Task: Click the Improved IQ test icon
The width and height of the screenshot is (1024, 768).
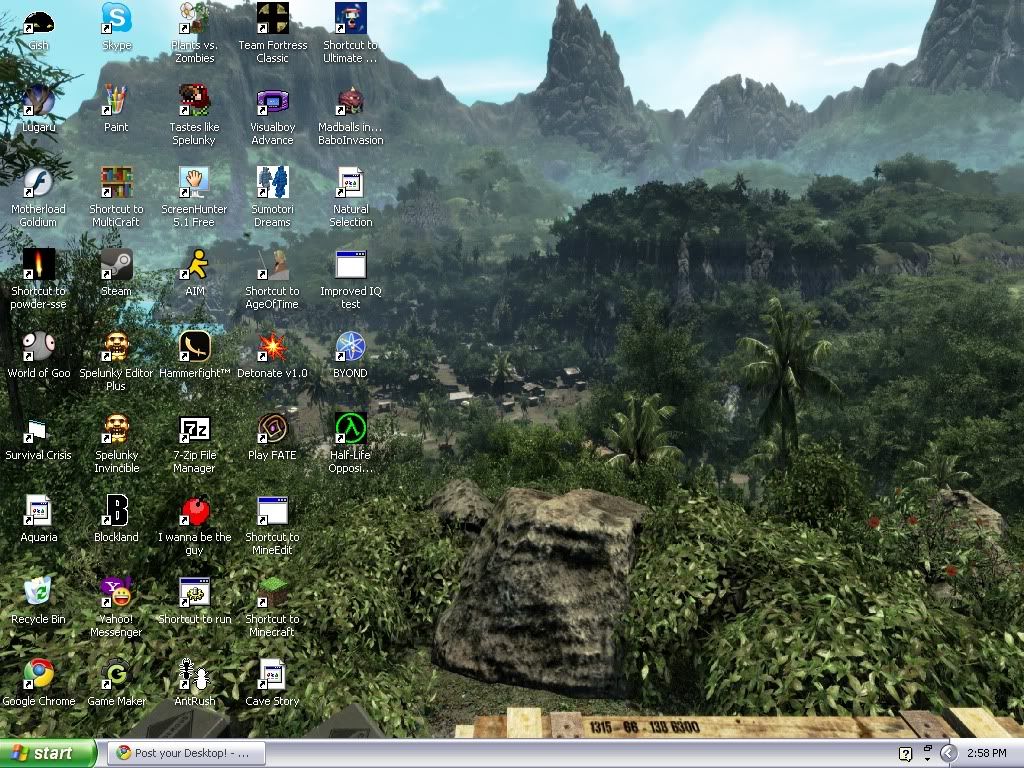Action: pyautogui.click(x=351, y=265)
